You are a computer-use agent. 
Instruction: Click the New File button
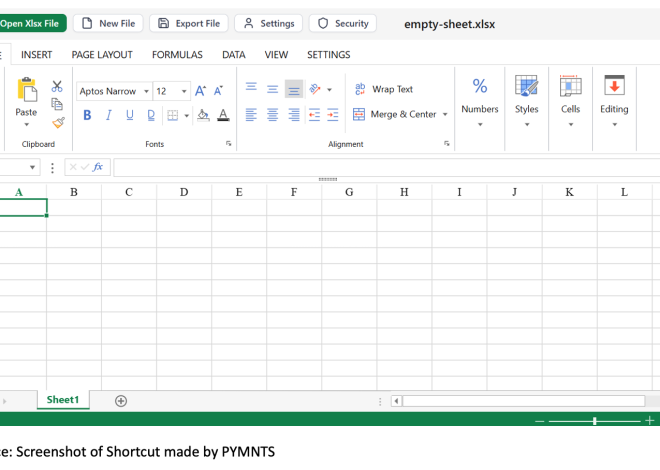coord(108,24)
